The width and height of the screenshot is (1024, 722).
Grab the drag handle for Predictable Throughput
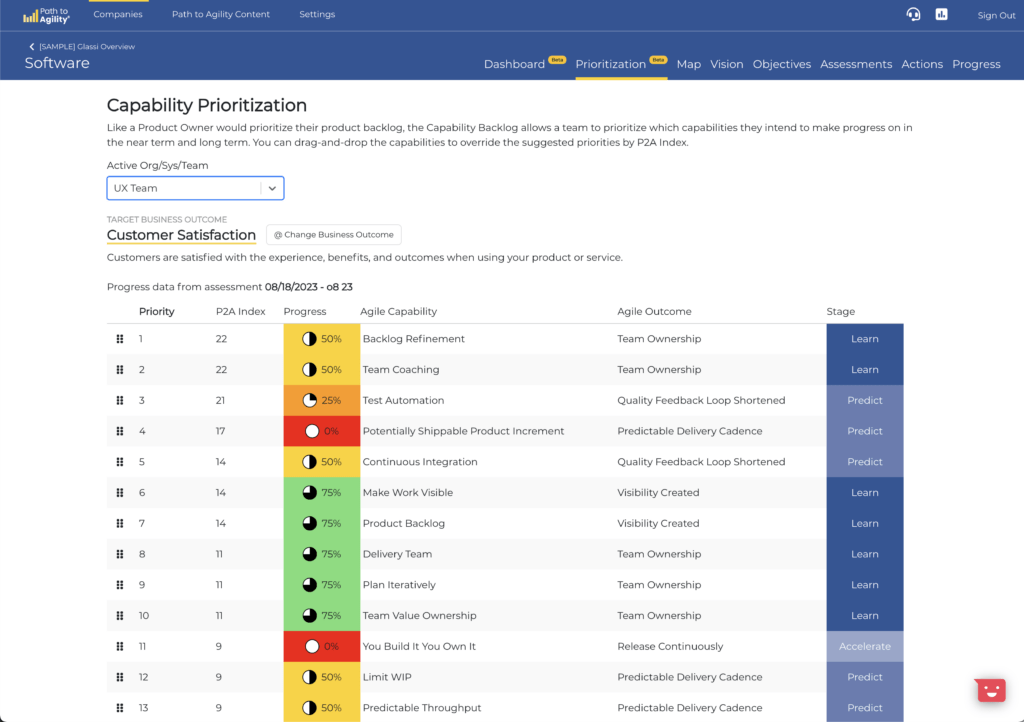[120, 708]
